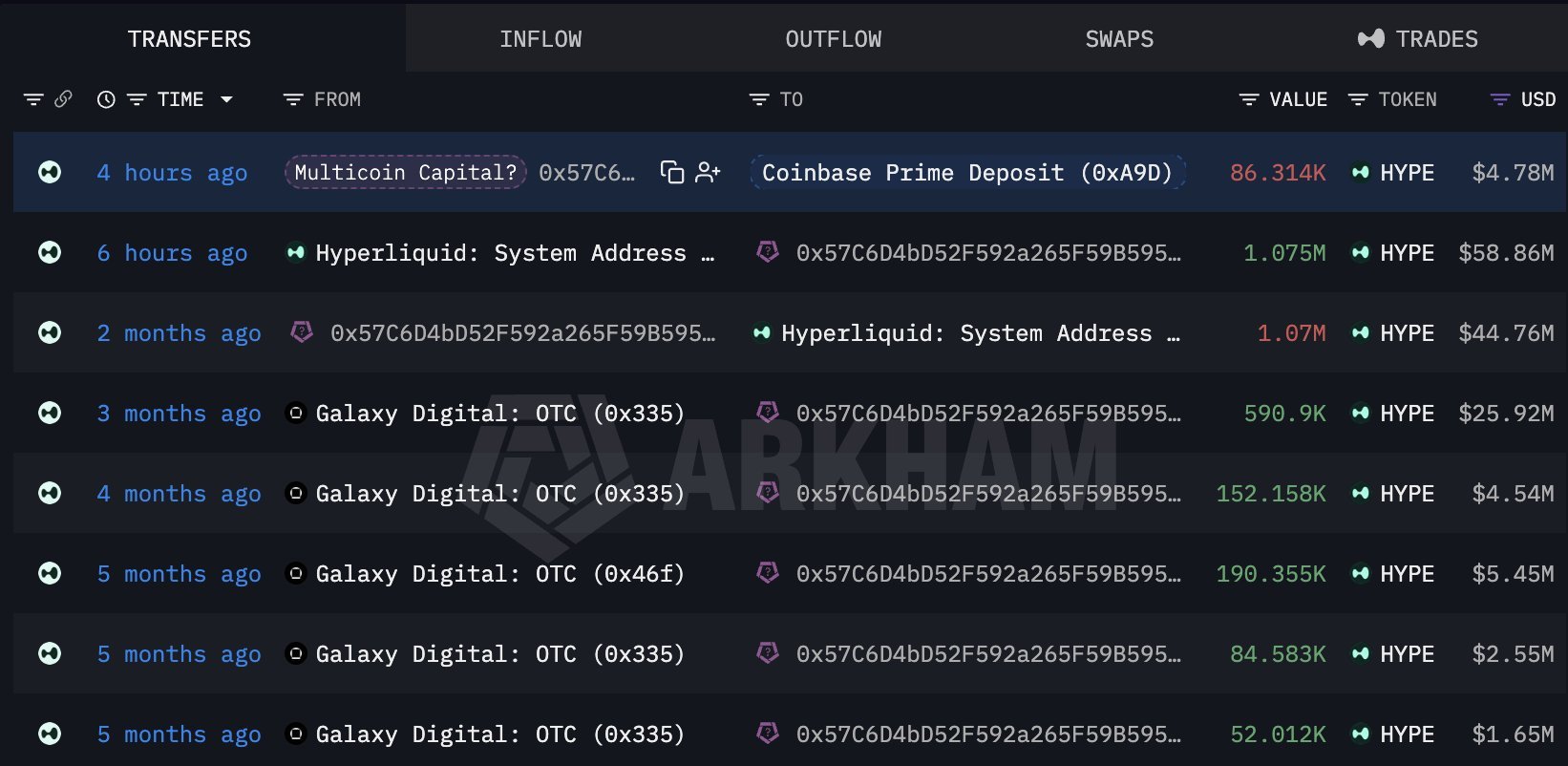Open the OUTFLOW tab
1568x766 pixels.
point(834,39)
